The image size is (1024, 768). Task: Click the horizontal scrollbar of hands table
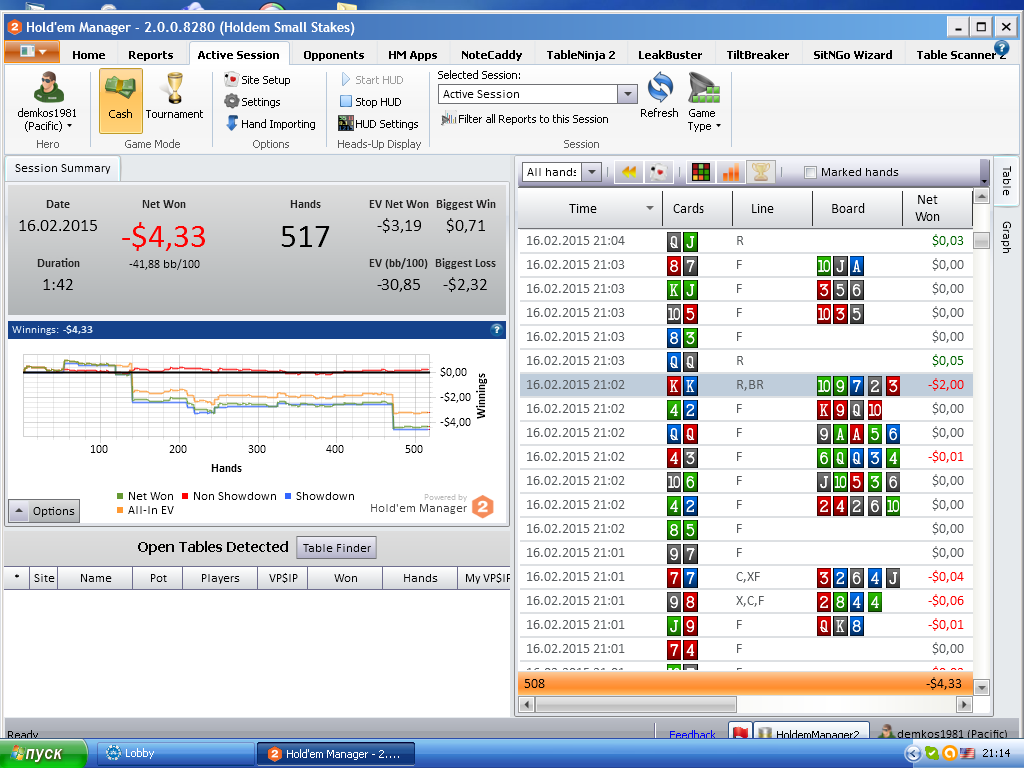pyautogui.click(x=636, y=705)
